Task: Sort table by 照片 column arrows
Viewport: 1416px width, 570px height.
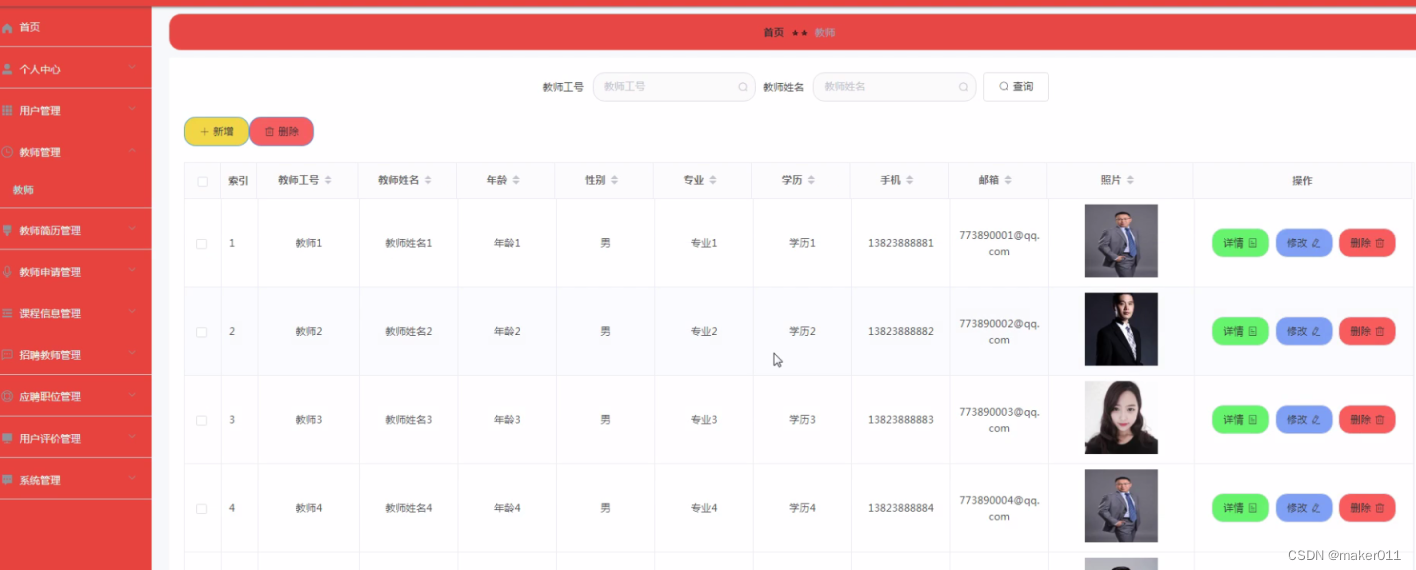Action: tap(1130, 180)
